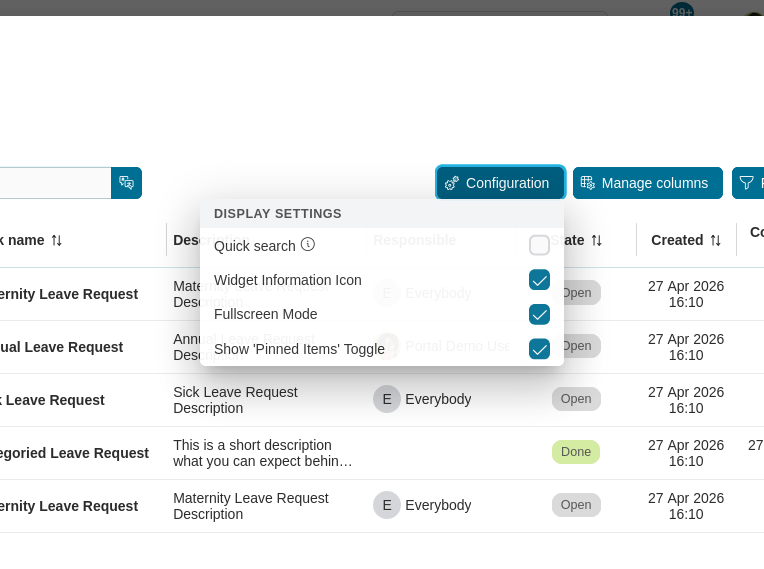Image resolution: width=764 pixels, height=569 pixels.
Task: Open the Sick Leave Request task
Action: point(52,400)
